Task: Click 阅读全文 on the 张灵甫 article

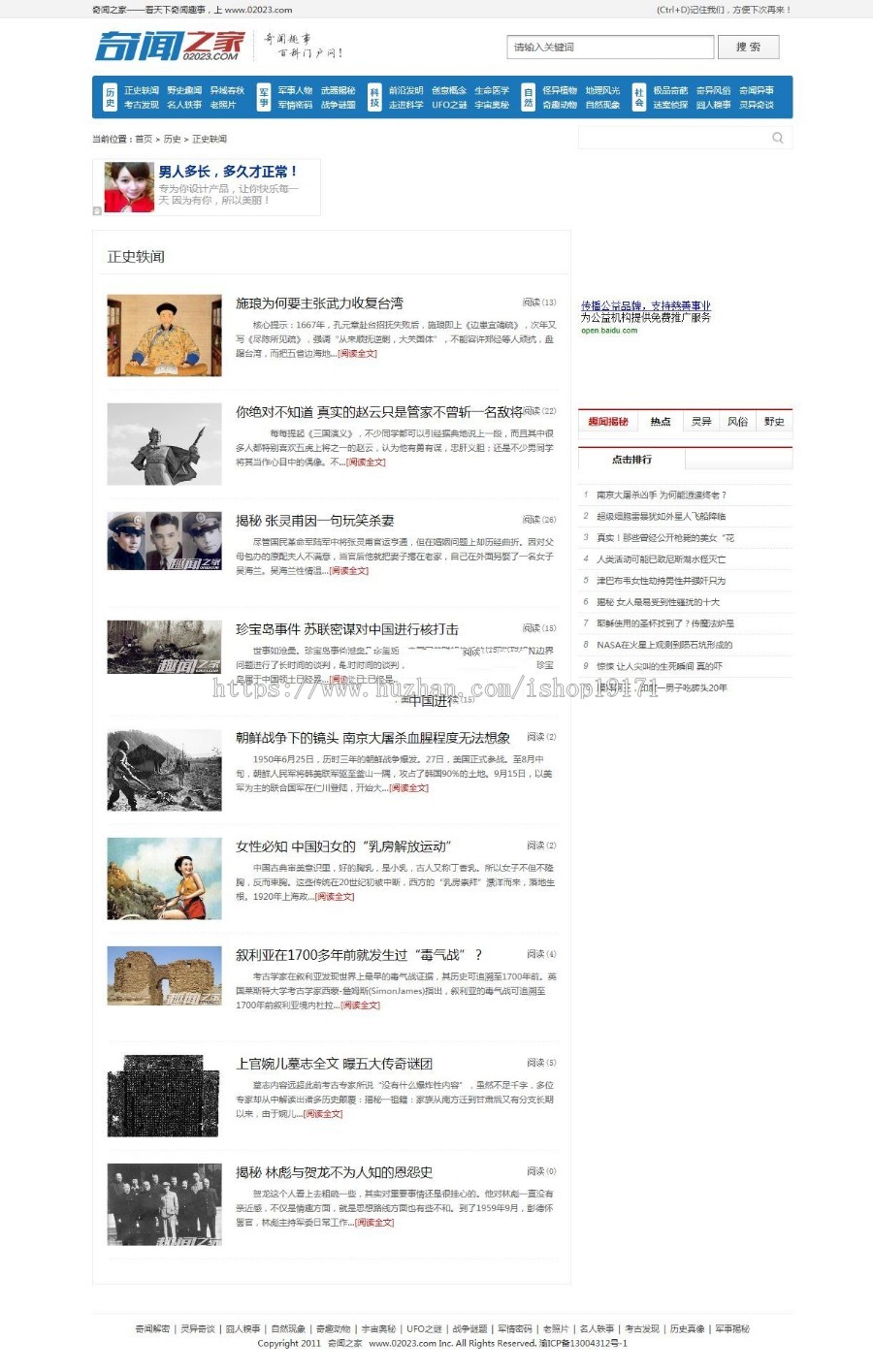Action: tap(347, 571)
